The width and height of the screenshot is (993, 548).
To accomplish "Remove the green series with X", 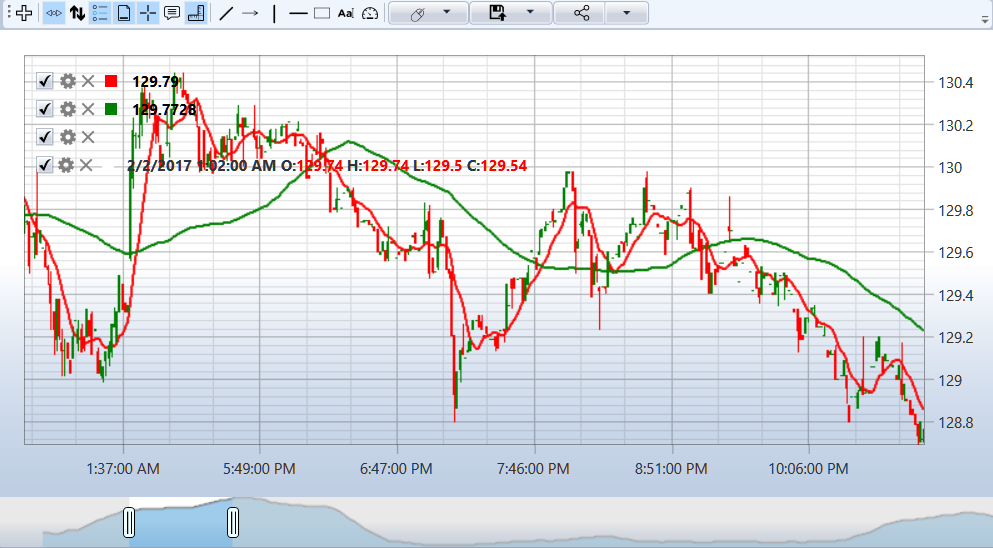I will coord(88,109).
